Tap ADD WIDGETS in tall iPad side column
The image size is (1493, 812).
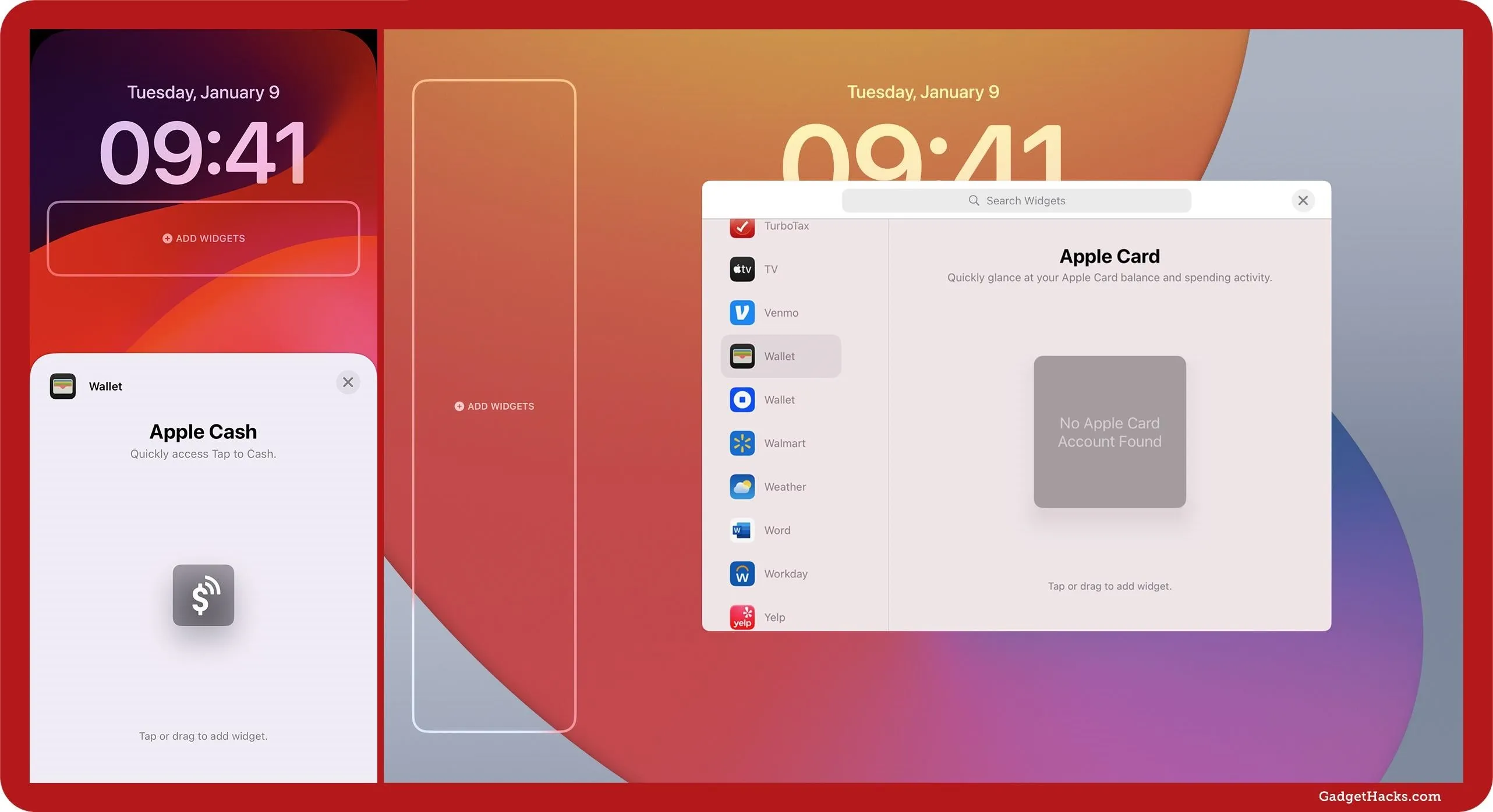(494, 406)
